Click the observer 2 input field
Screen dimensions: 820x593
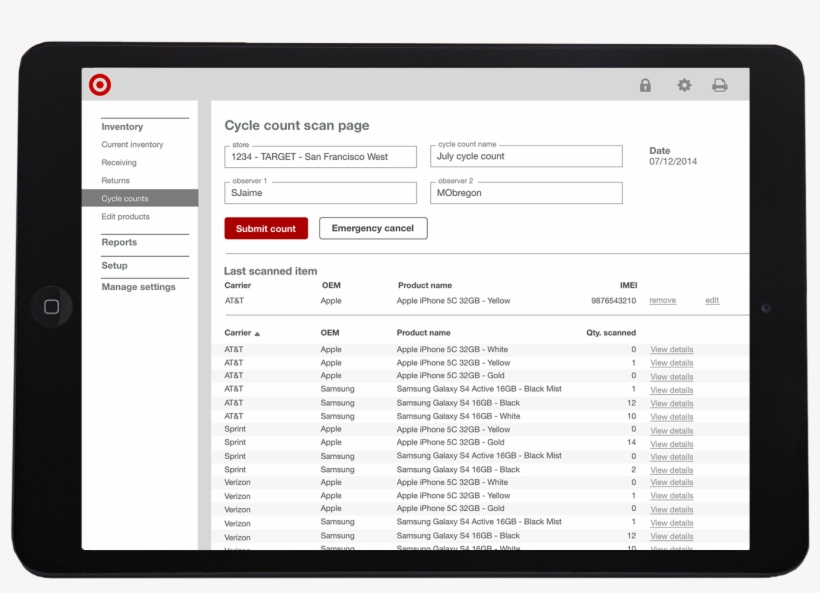[526, 193]
